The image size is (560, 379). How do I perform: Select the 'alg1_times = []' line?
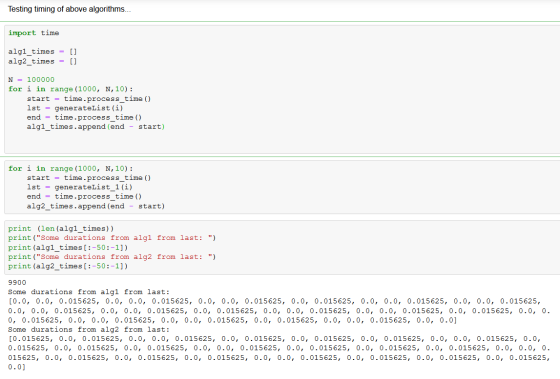(x=42, y=51)
